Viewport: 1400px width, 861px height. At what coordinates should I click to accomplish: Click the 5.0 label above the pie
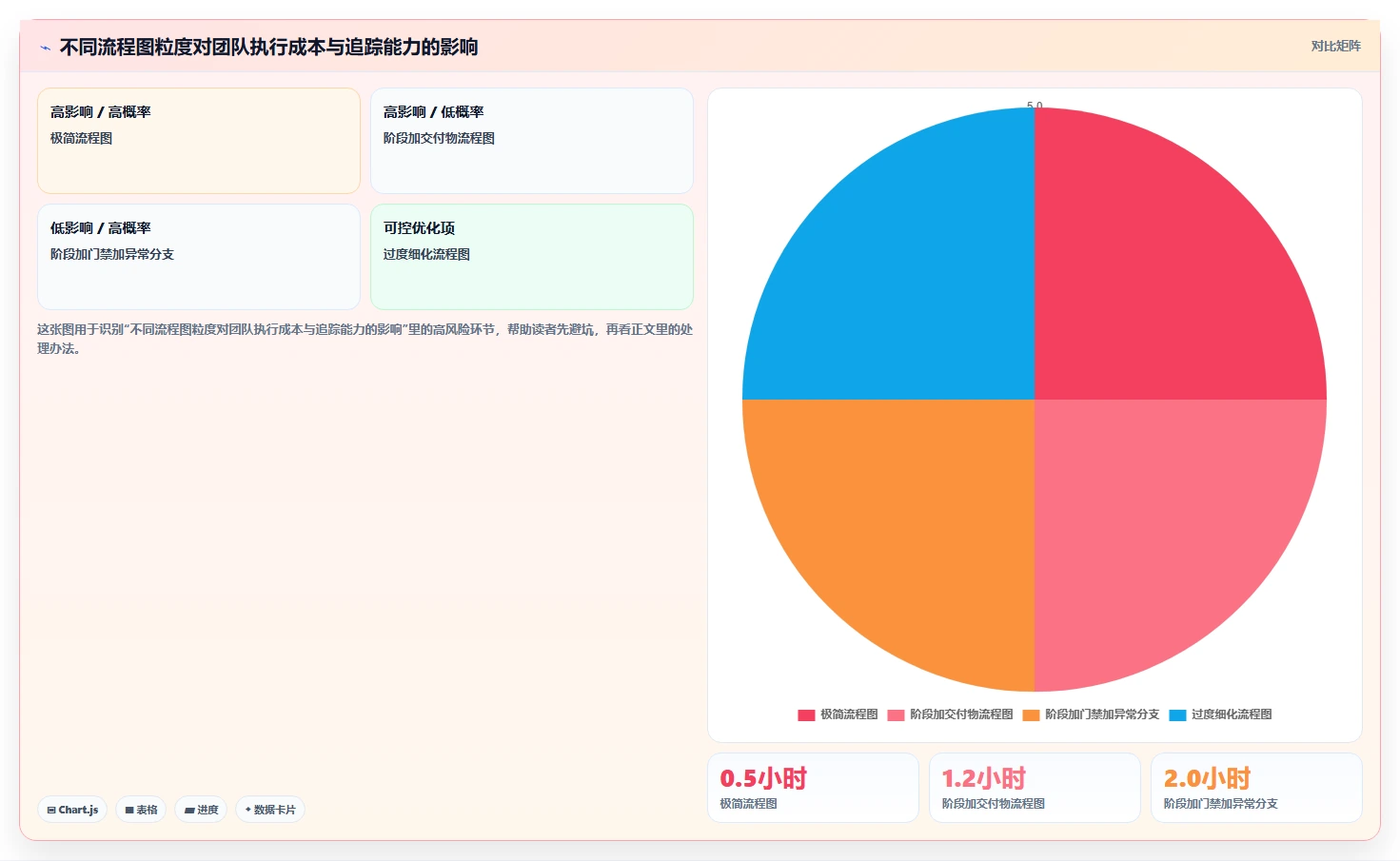(1035, 105)
